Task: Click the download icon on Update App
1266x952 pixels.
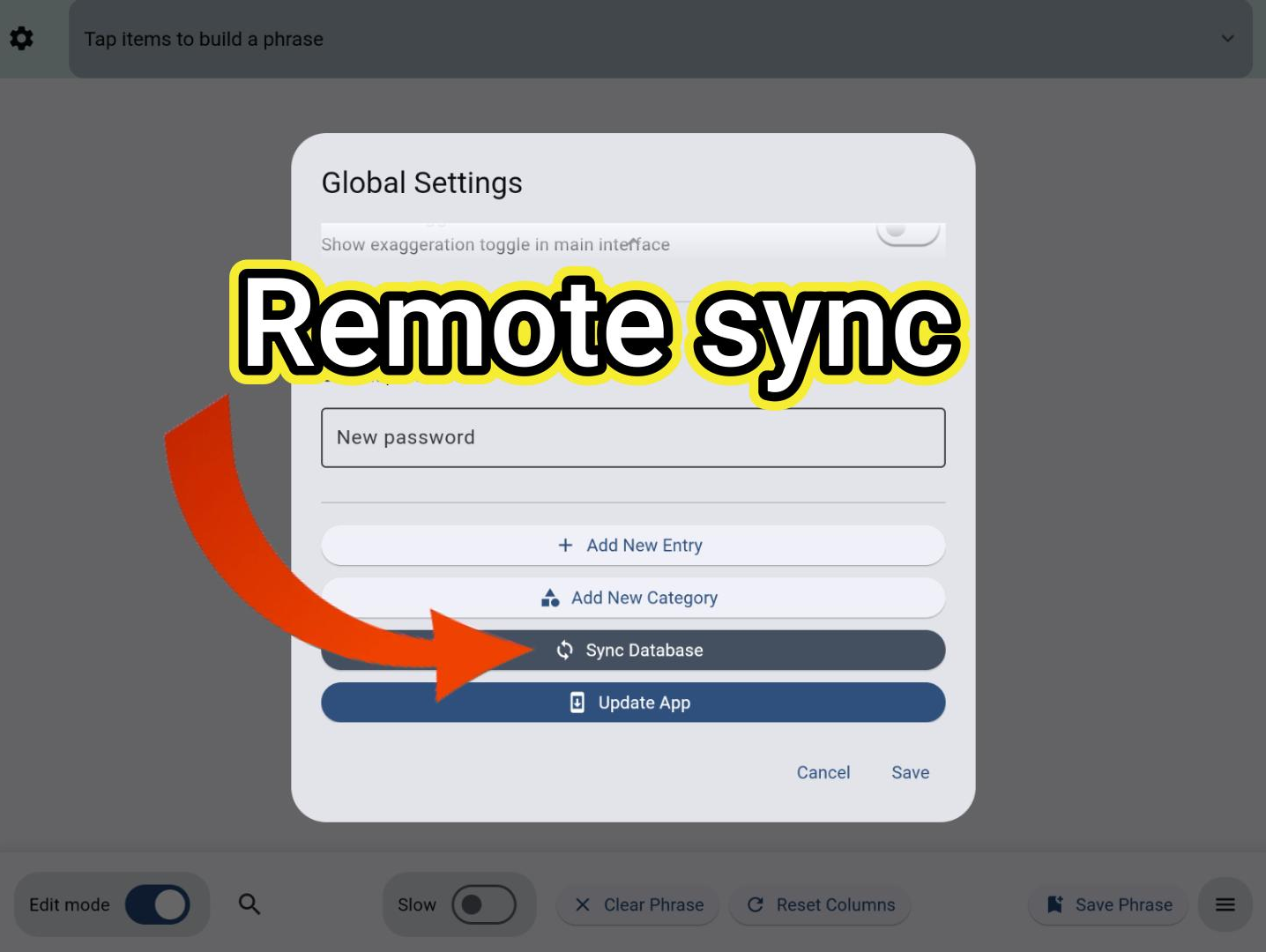Action: (x=577, y=703)
